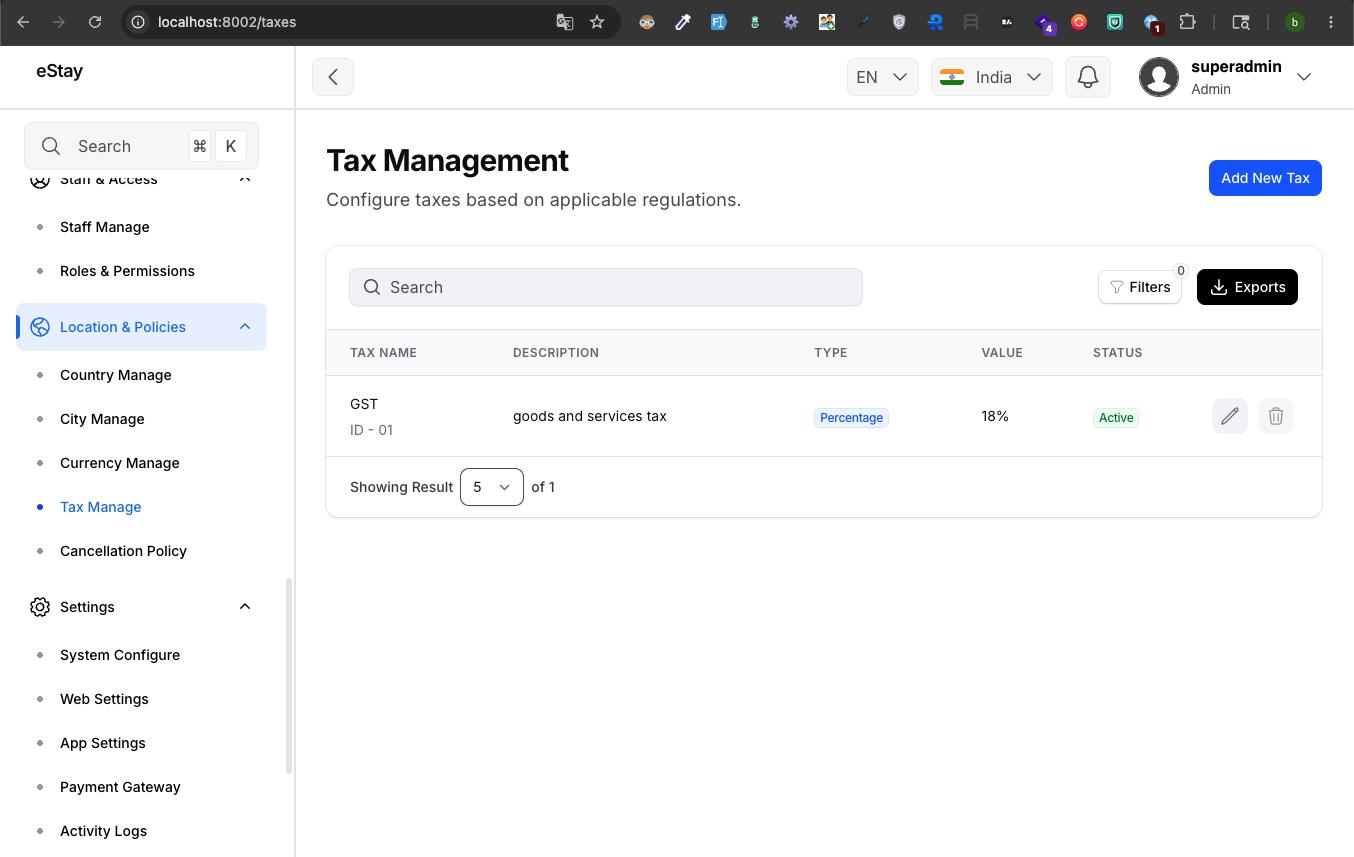Select Tax Manage in the sidebar

pos(101,507)
